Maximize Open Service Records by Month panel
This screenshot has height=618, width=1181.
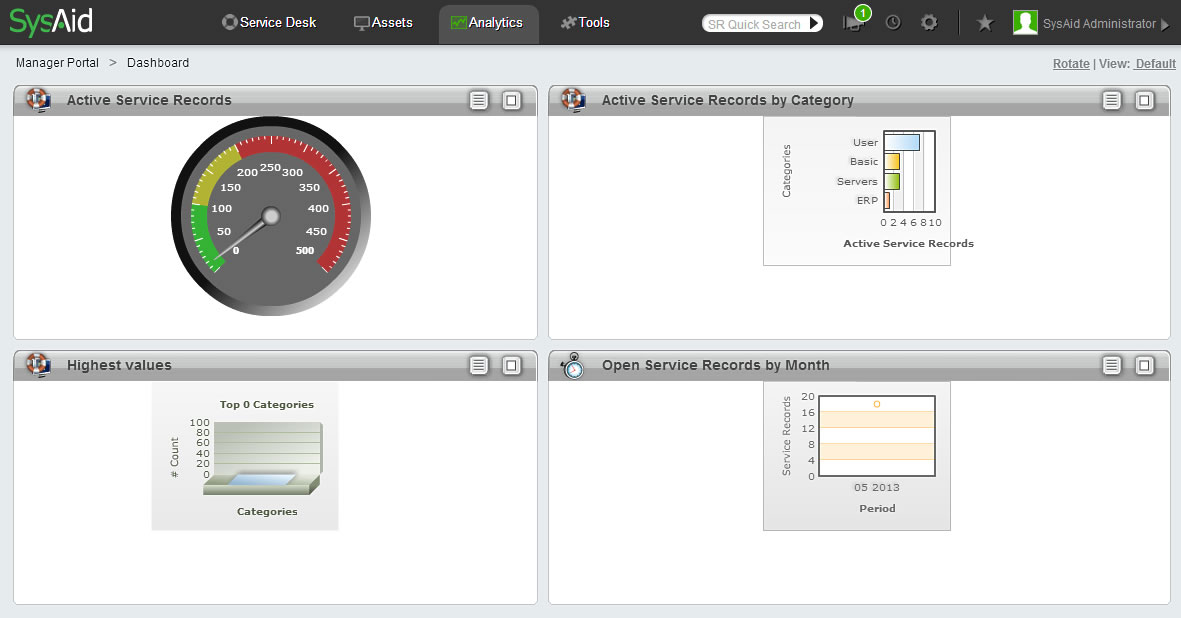pyautogui.click(x=1145, y=365)
